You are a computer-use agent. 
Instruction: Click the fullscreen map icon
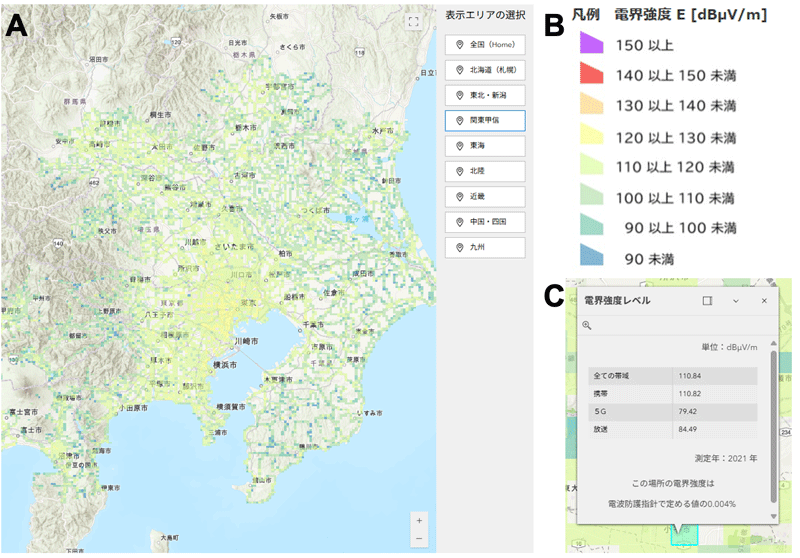coord(413,21)
